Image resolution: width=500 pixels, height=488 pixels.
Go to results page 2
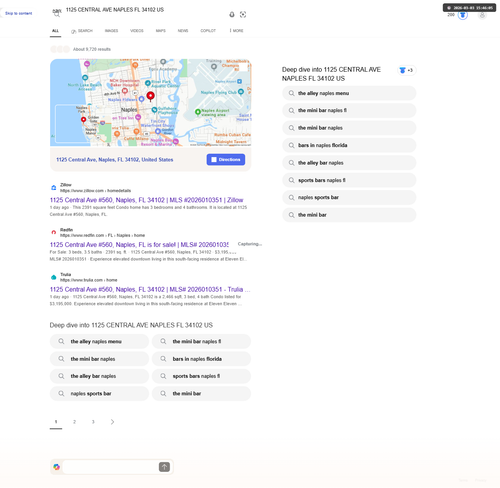pyautogui.click(x=74, y=422)
